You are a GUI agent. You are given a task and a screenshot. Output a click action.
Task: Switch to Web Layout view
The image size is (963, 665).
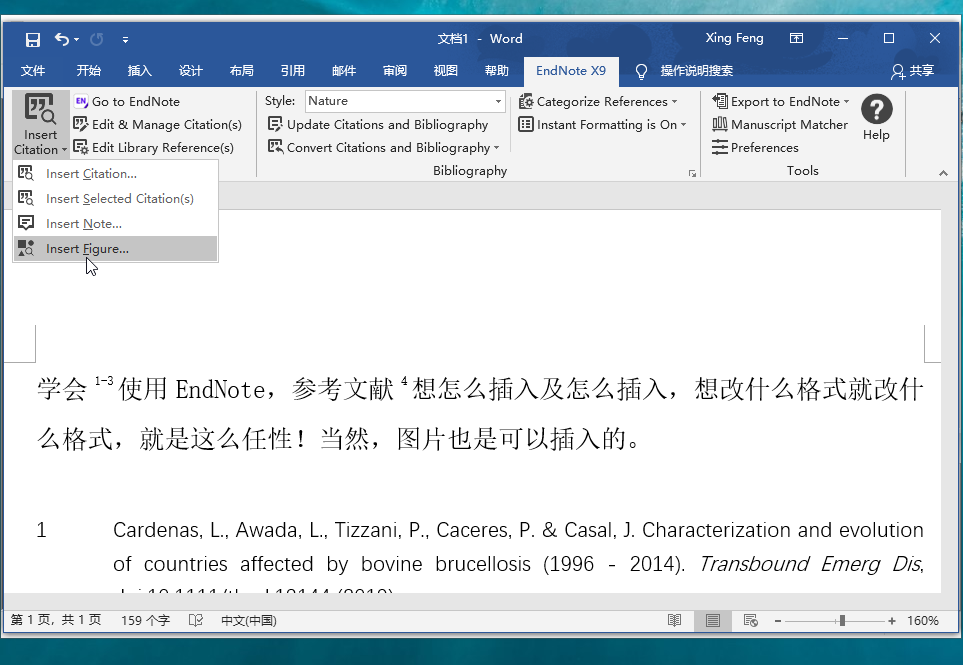(x=751, y=620)
